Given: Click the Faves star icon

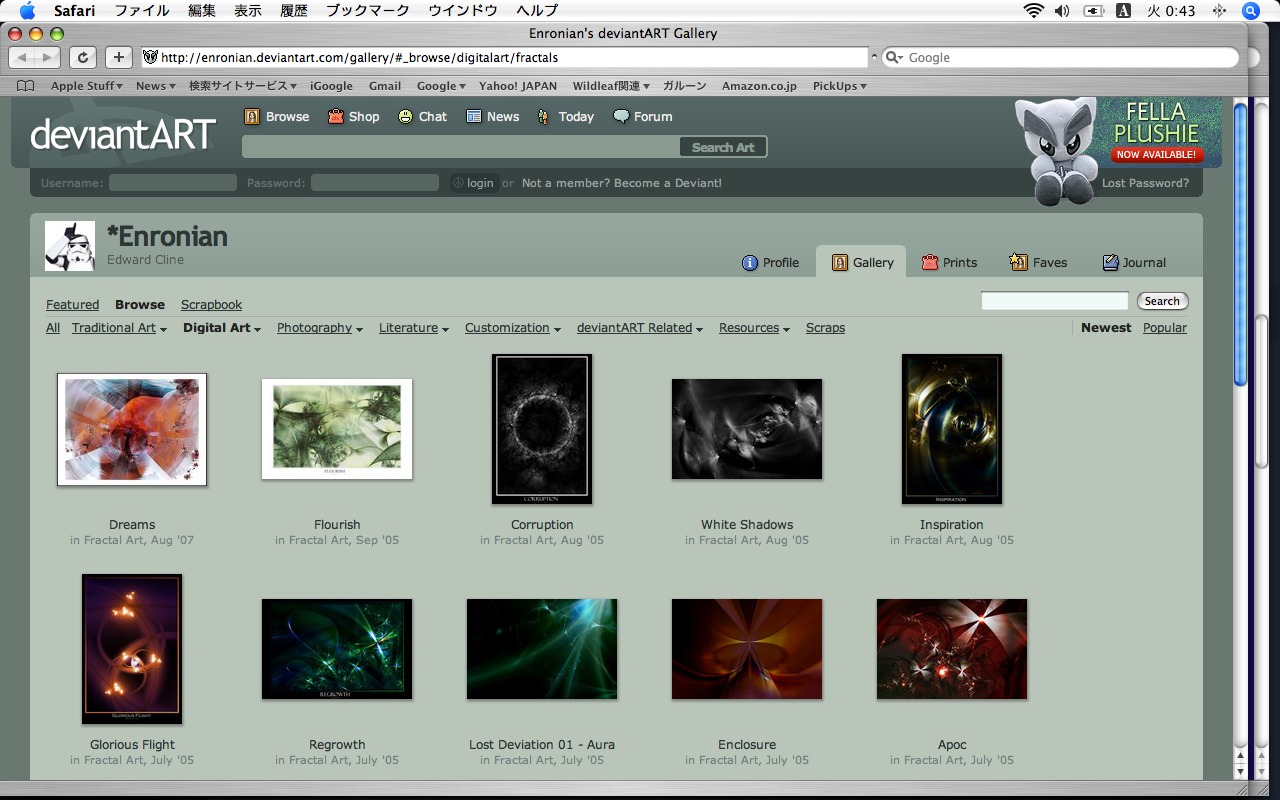Looking at the screenshot, I should [x=1018, y=262].
